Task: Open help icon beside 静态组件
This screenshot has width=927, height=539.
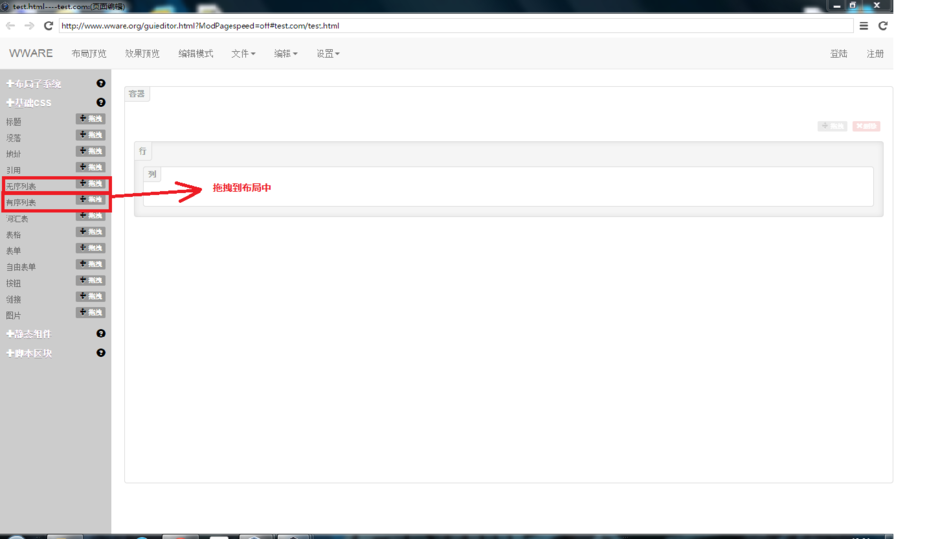Action: (x=101, y=333)
